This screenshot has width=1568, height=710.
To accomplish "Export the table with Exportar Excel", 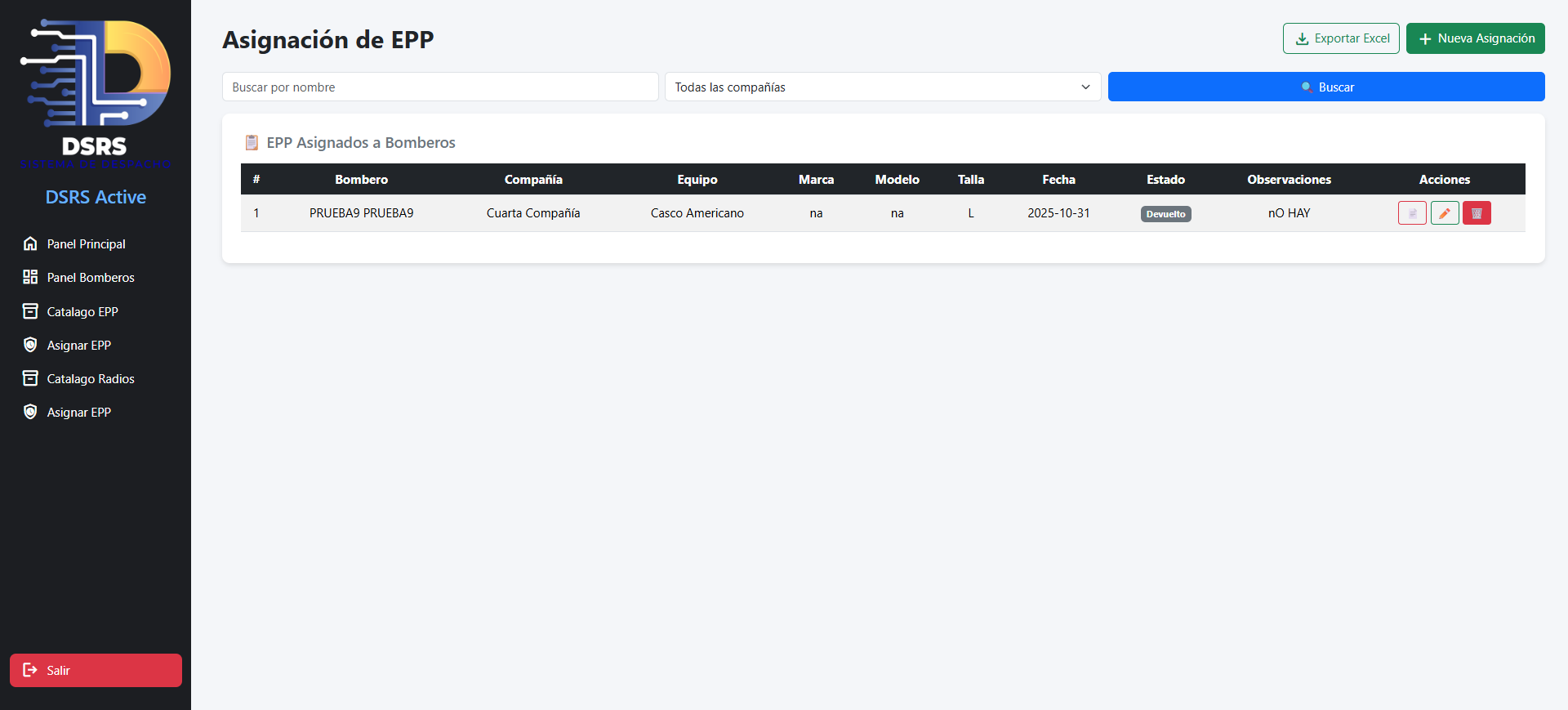I will click(1340, 38).
